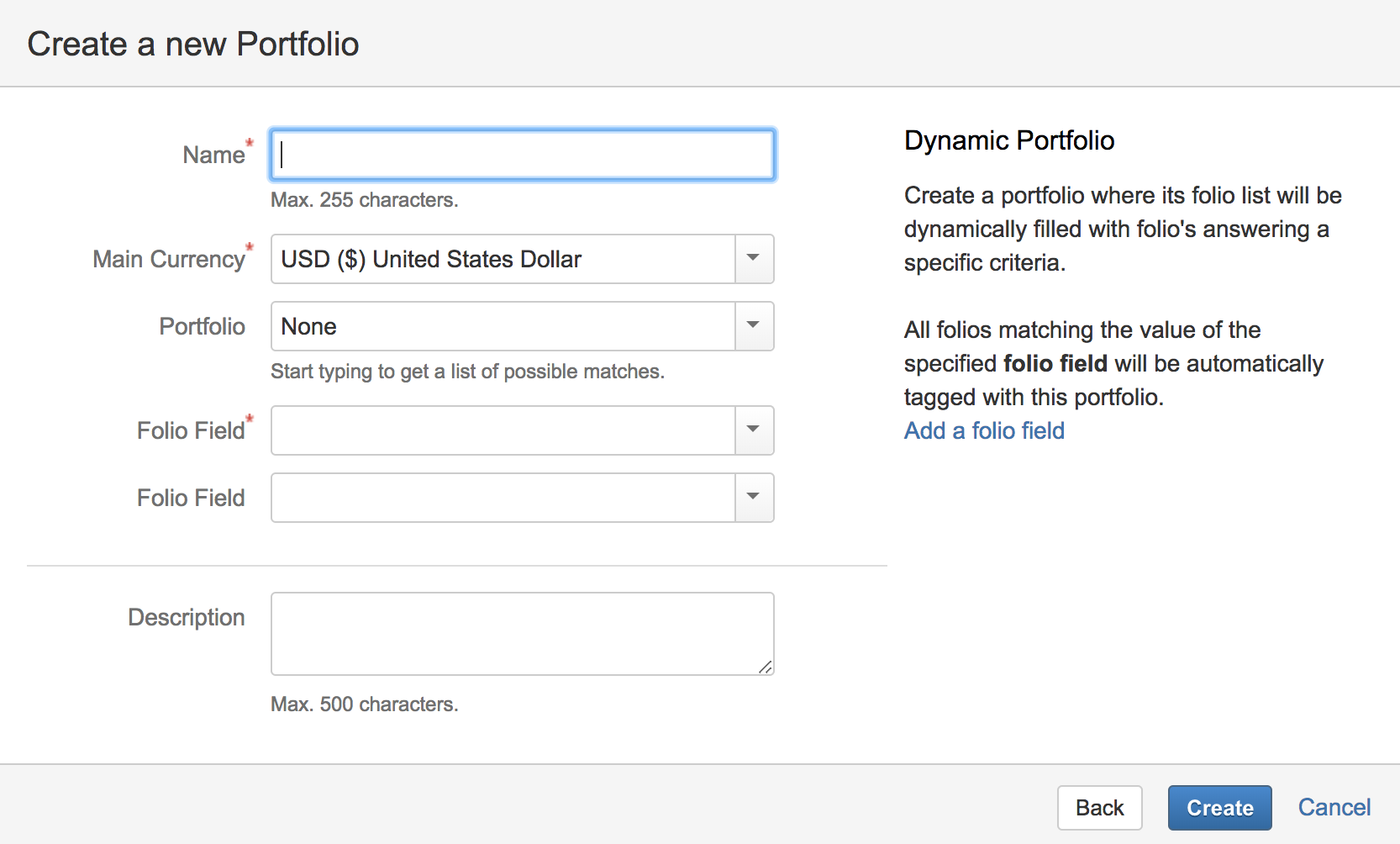This screenshot has height=844, width=1400.
Task: Select the USD United States Dollar field
Action: coord(503,259)
